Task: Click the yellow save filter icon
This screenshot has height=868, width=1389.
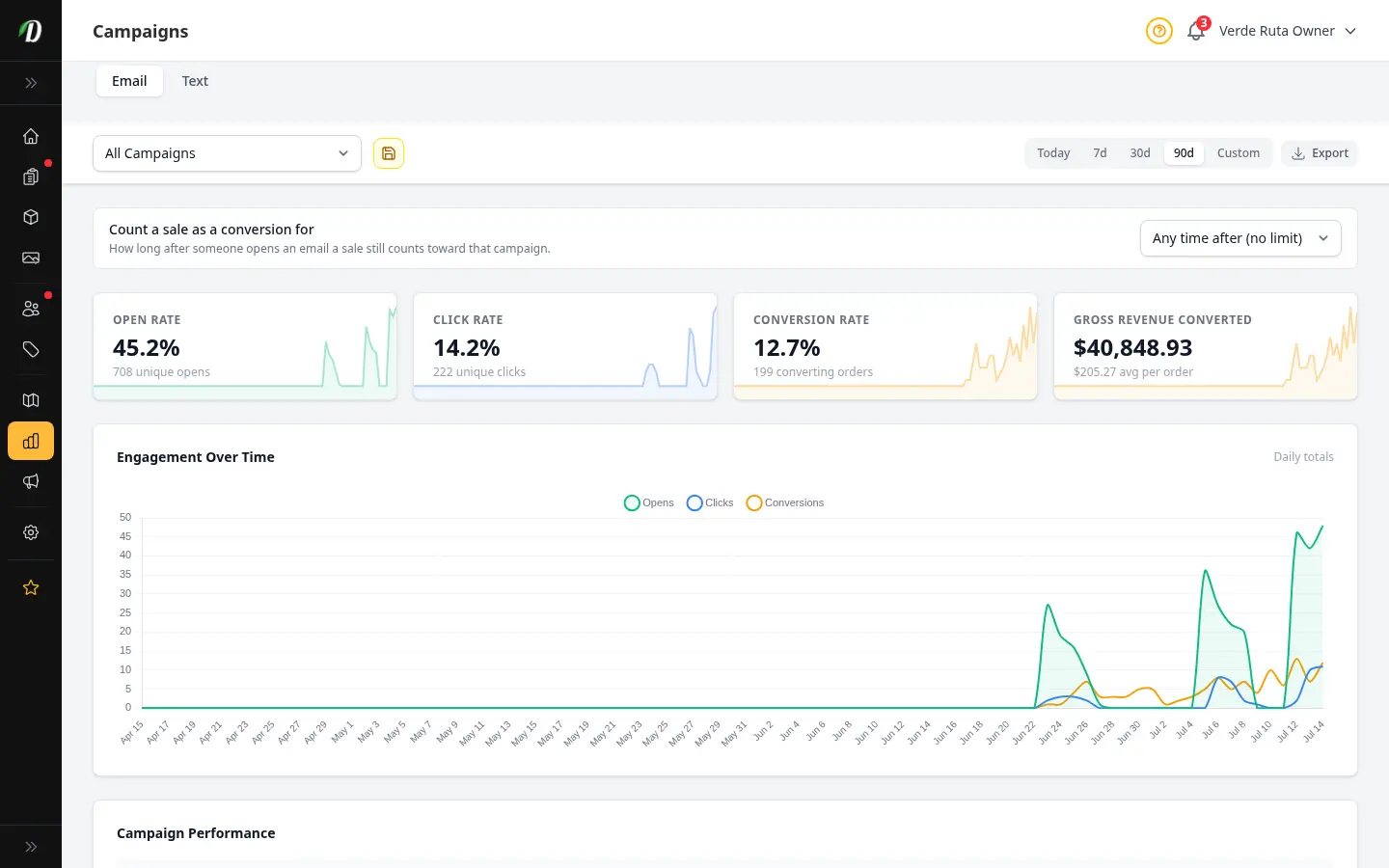Action: pyautogui.click(x=389, y=153)
